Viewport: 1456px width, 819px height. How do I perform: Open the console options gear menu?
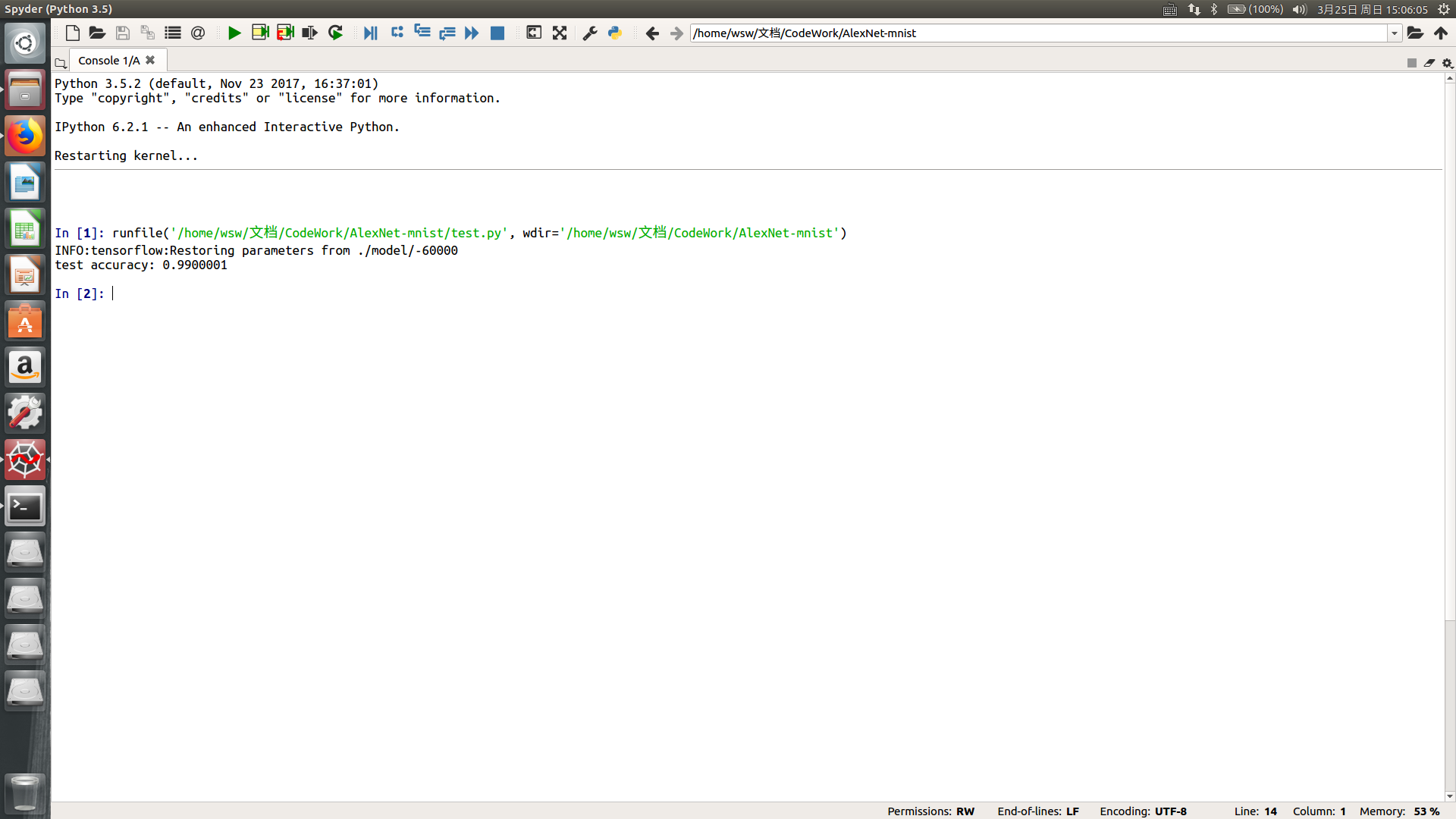point(1447,63)
